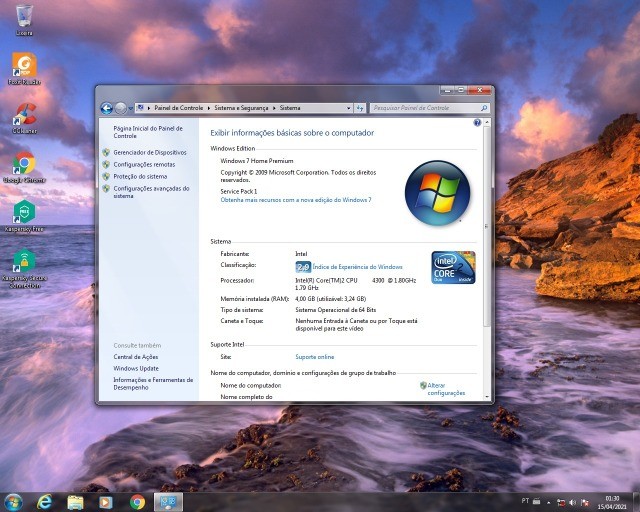Open Central de Ações
Viewport: 640px width, 512px height.
click(136, 357)
